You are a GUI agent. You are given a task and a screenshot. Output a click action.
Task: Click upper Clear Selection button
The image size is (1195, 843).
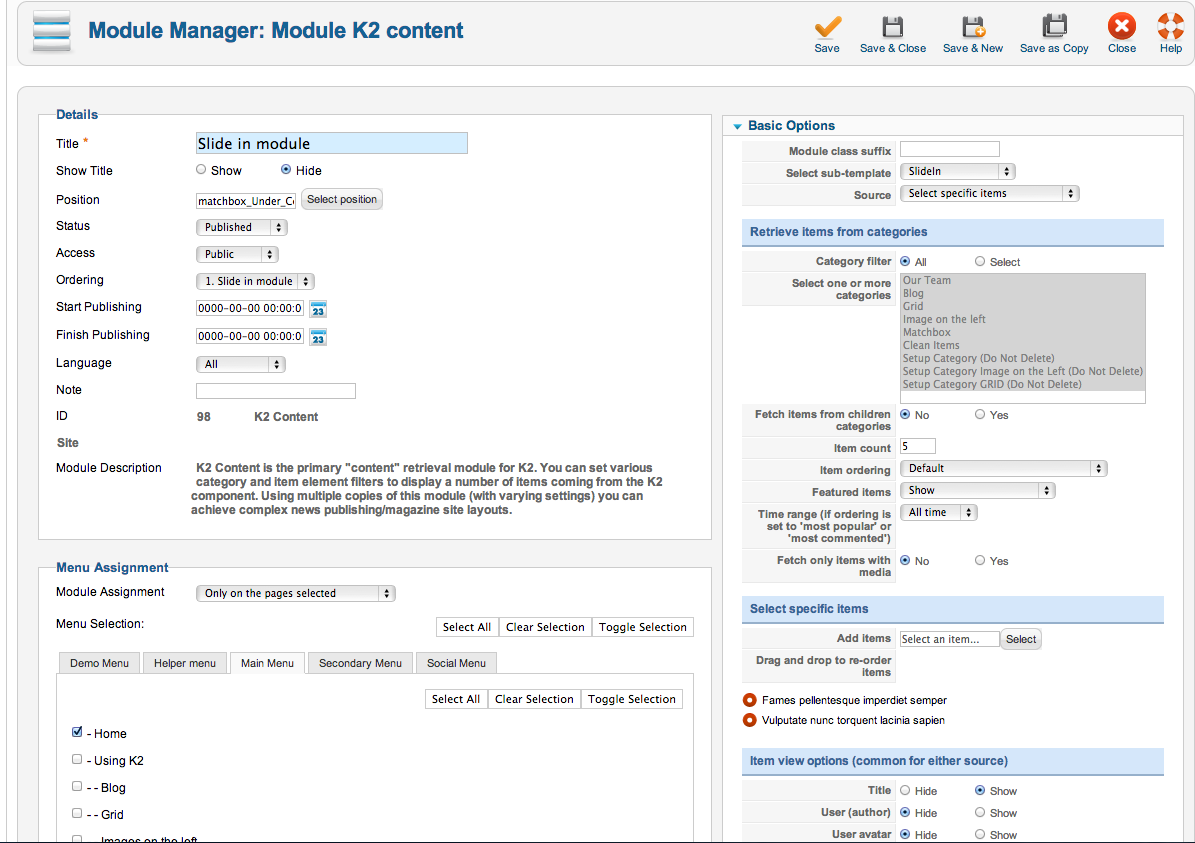[x=545, y=627]
